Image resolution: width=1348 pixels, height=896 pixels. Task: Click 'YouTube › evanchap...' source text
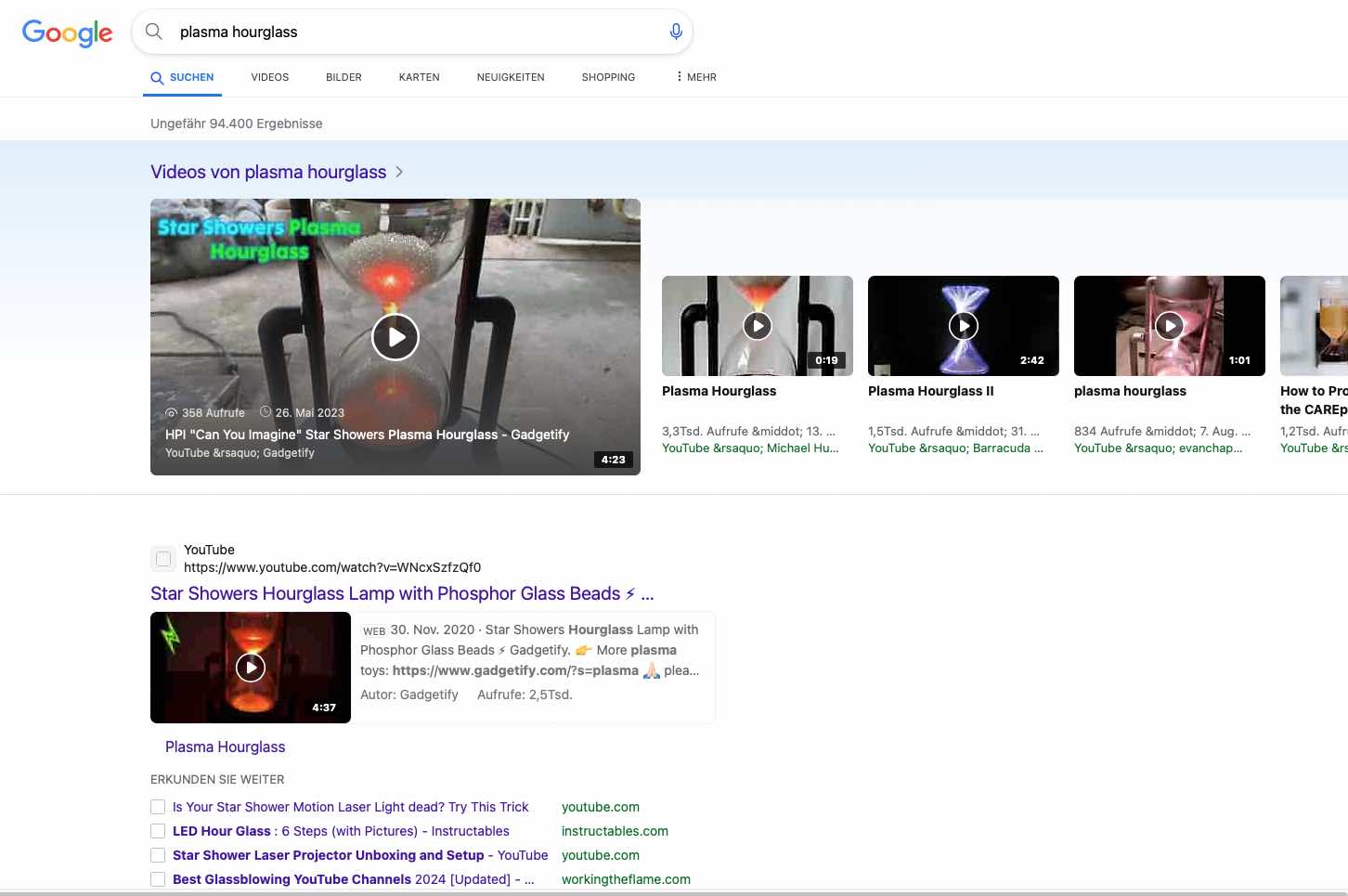click(1158, 448)
